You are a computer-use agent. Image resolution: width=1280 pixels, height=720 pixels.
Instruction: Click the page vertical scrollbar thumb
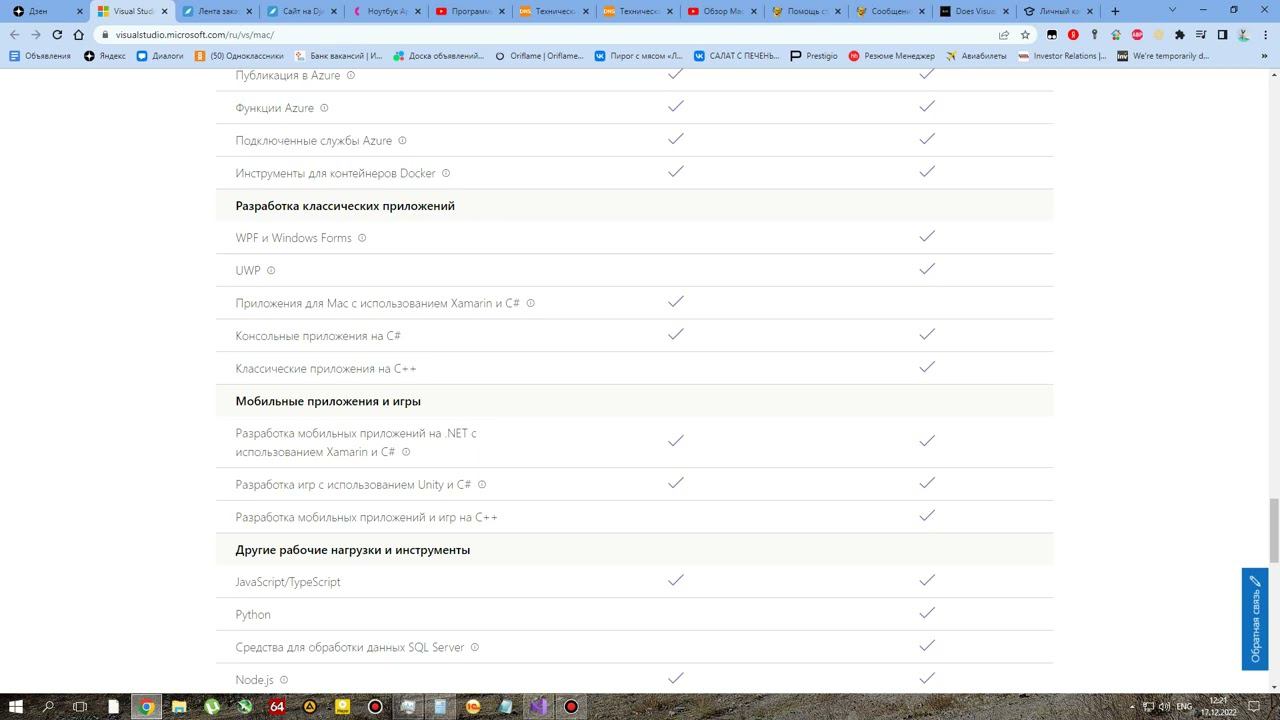pyautogui.click(x=1274, y=530)
